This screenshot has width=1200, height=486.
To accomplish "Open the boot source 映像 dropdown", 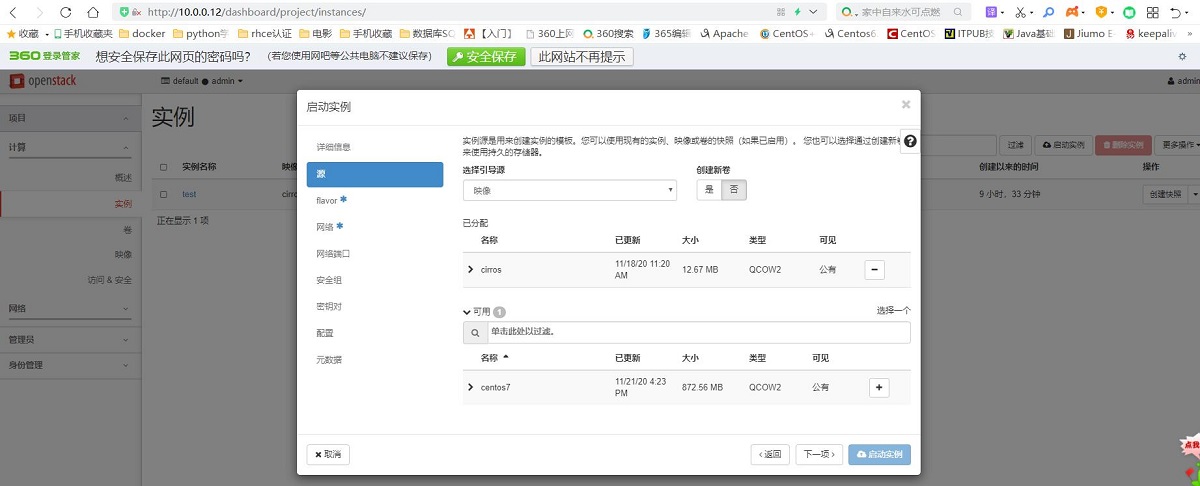I will [x=569, y=190].
